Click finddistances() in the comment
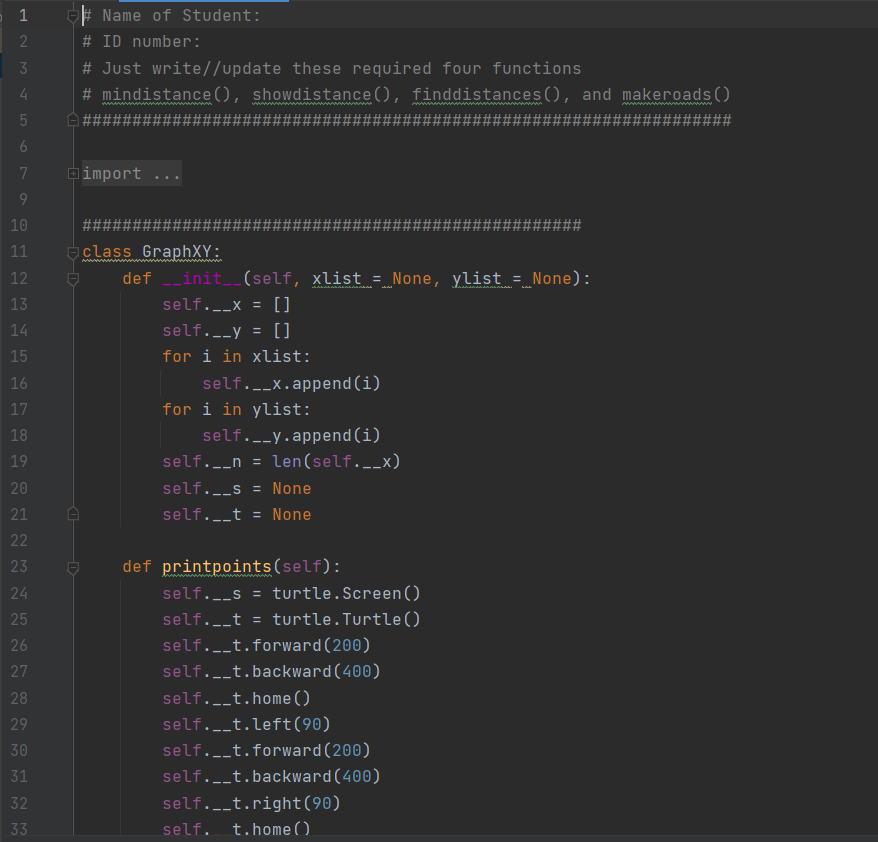 487,95
